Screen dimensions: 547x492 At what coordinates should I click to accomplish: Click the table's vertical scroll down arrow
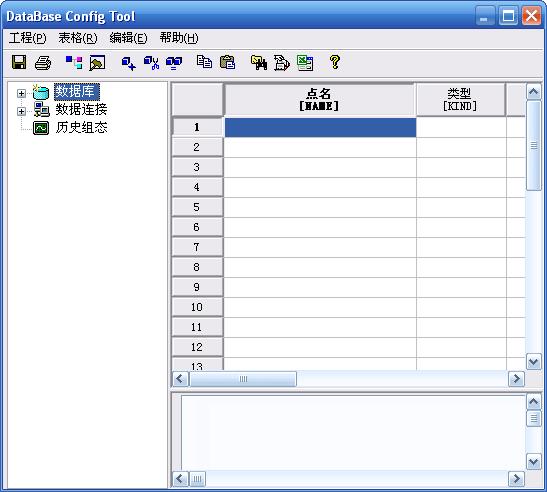(x=533, y=361)
